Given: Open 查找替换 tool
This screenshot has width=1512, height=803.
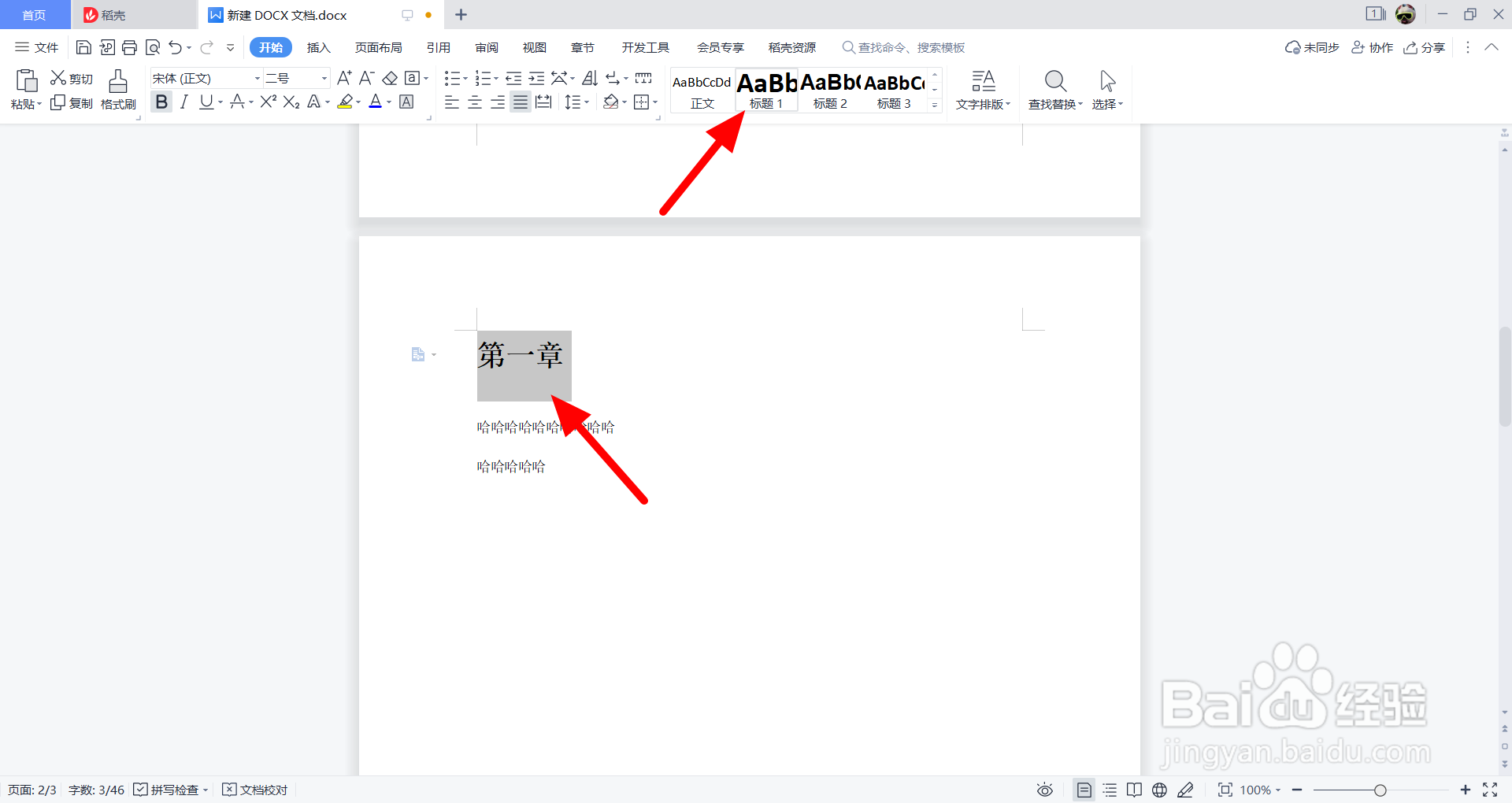Looking at the screenshot, I should 1055,90.
